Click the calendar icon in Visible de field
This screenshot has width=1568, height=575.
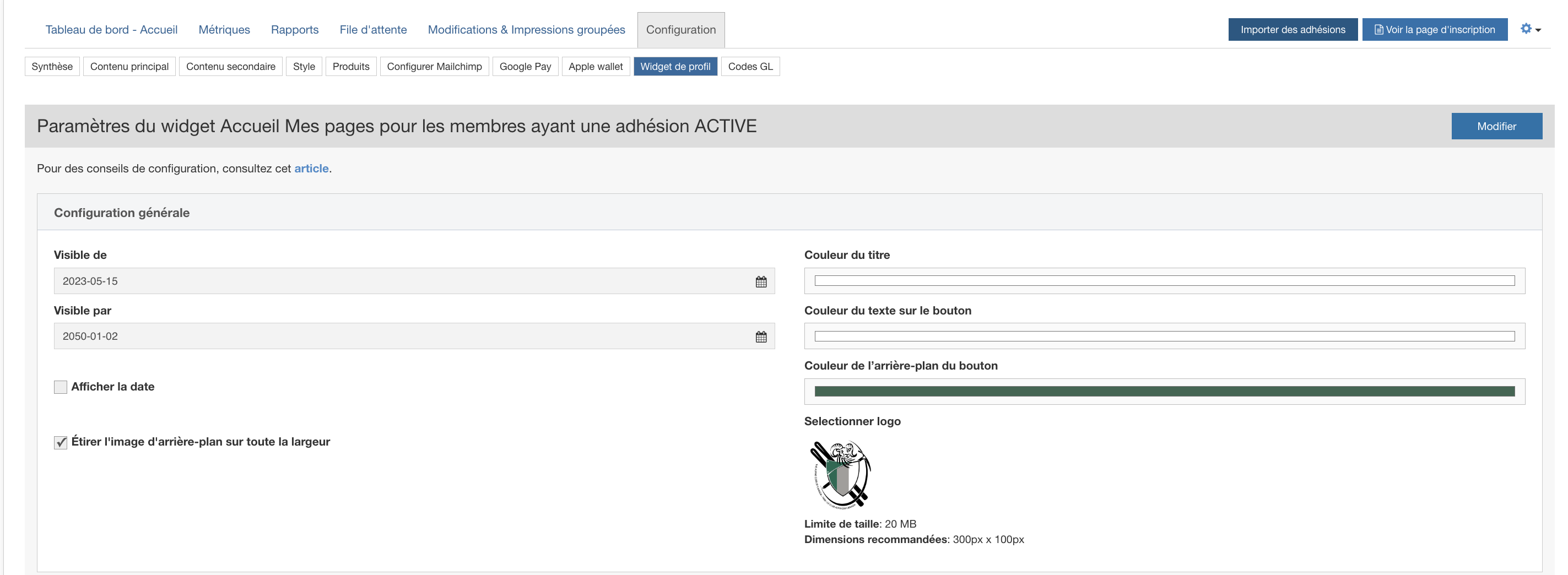(761, 282)
